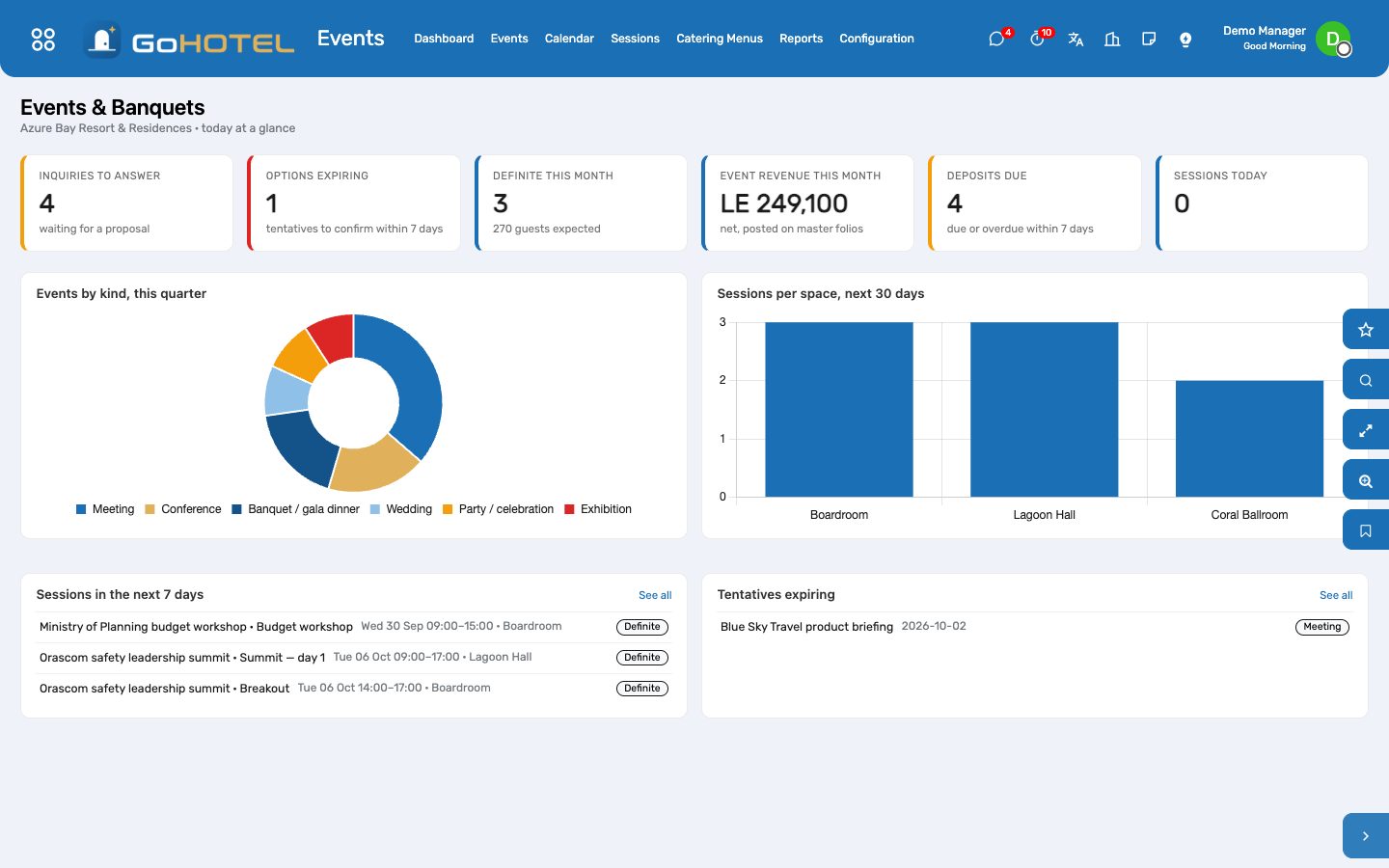Image resolution: width=1389 pixels, height=868 pixels.
Task: Open the Event Revenue This Month card
Action: coord(807,203)
